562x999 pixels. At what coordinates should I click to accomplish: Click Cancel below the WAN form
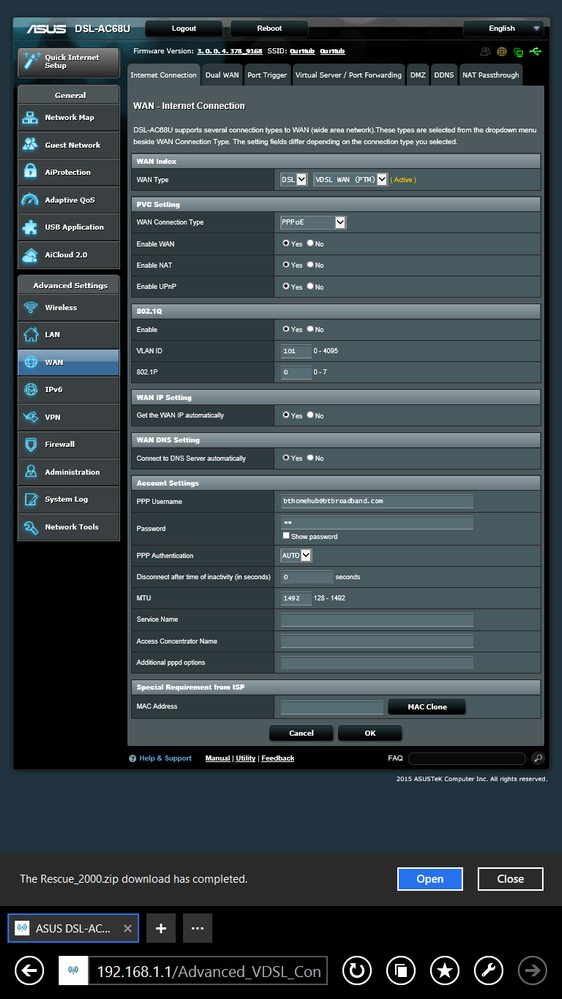[301, 733]
